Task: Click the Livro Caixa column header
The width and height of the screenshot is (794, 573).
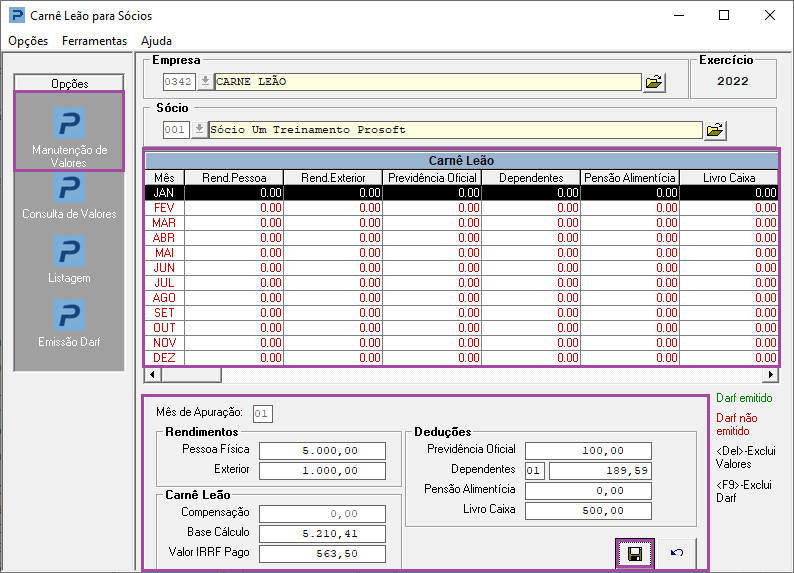Action: tap(729, 178)
